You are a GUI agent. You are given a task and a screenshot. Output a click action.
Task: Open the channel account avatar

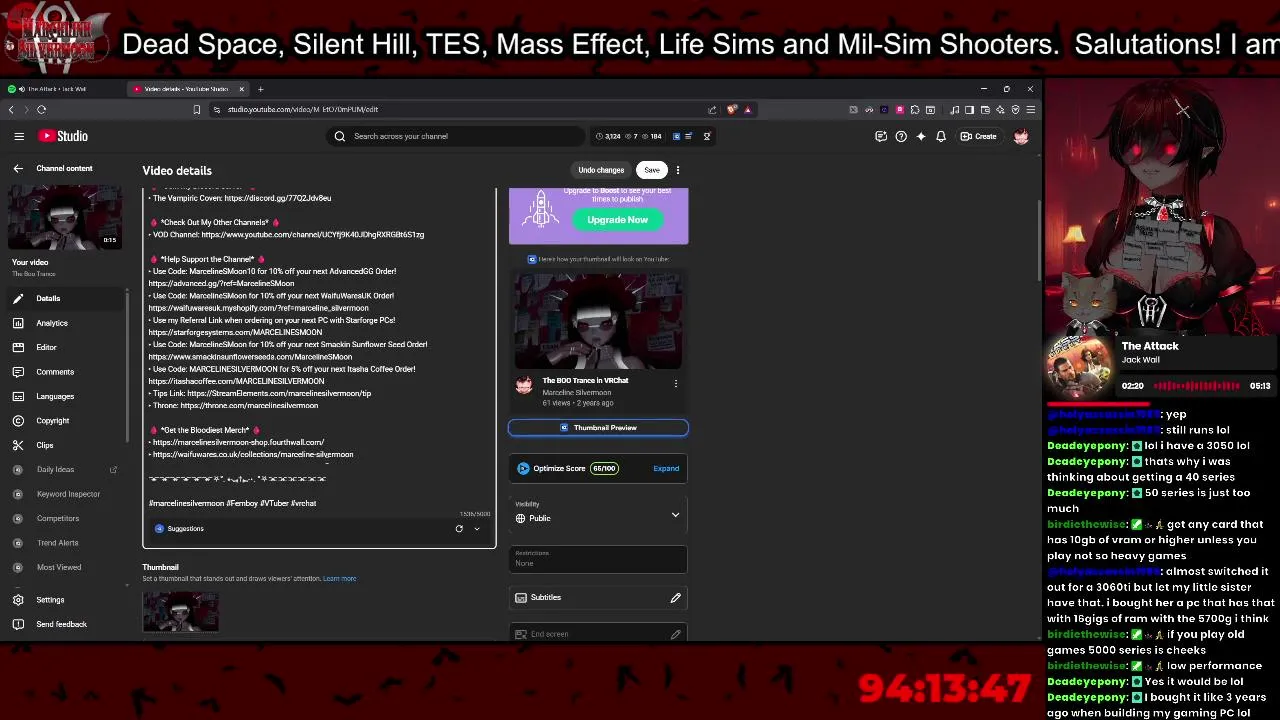[x=1021, y=136]
